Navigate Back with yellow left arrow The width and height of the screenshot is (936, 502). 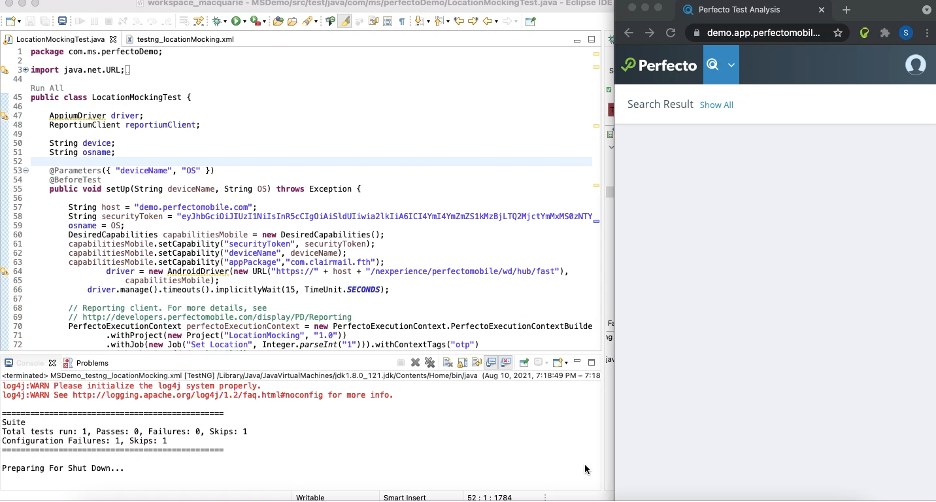pos(488,21)
